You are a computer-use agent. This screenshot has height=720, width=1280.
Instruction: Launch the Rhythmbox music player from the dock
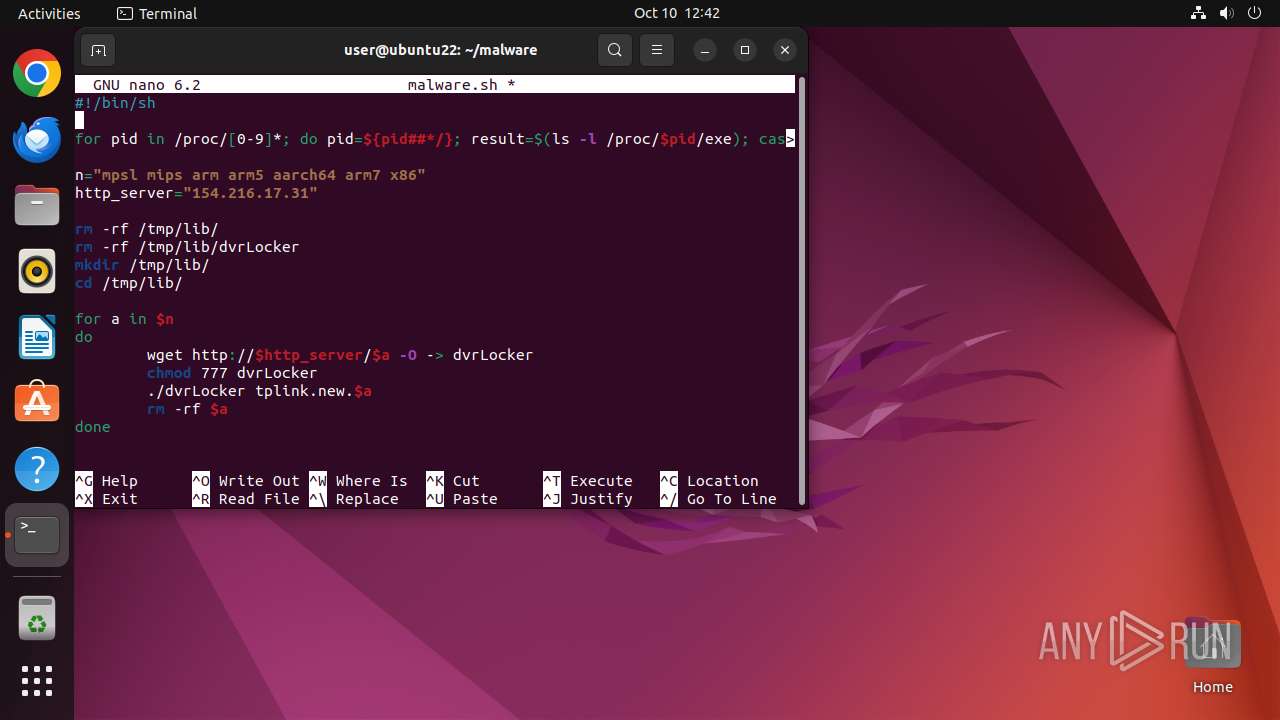point(37,271)
